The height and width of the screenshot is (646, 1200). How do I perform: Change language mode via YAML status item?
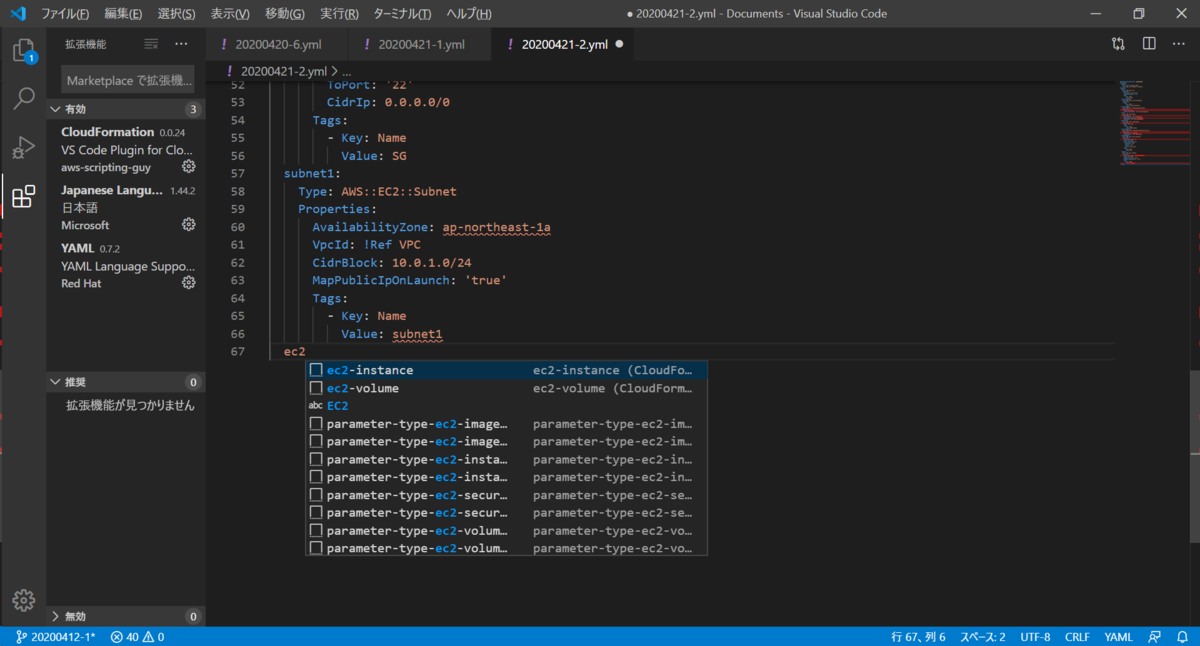1118,636
